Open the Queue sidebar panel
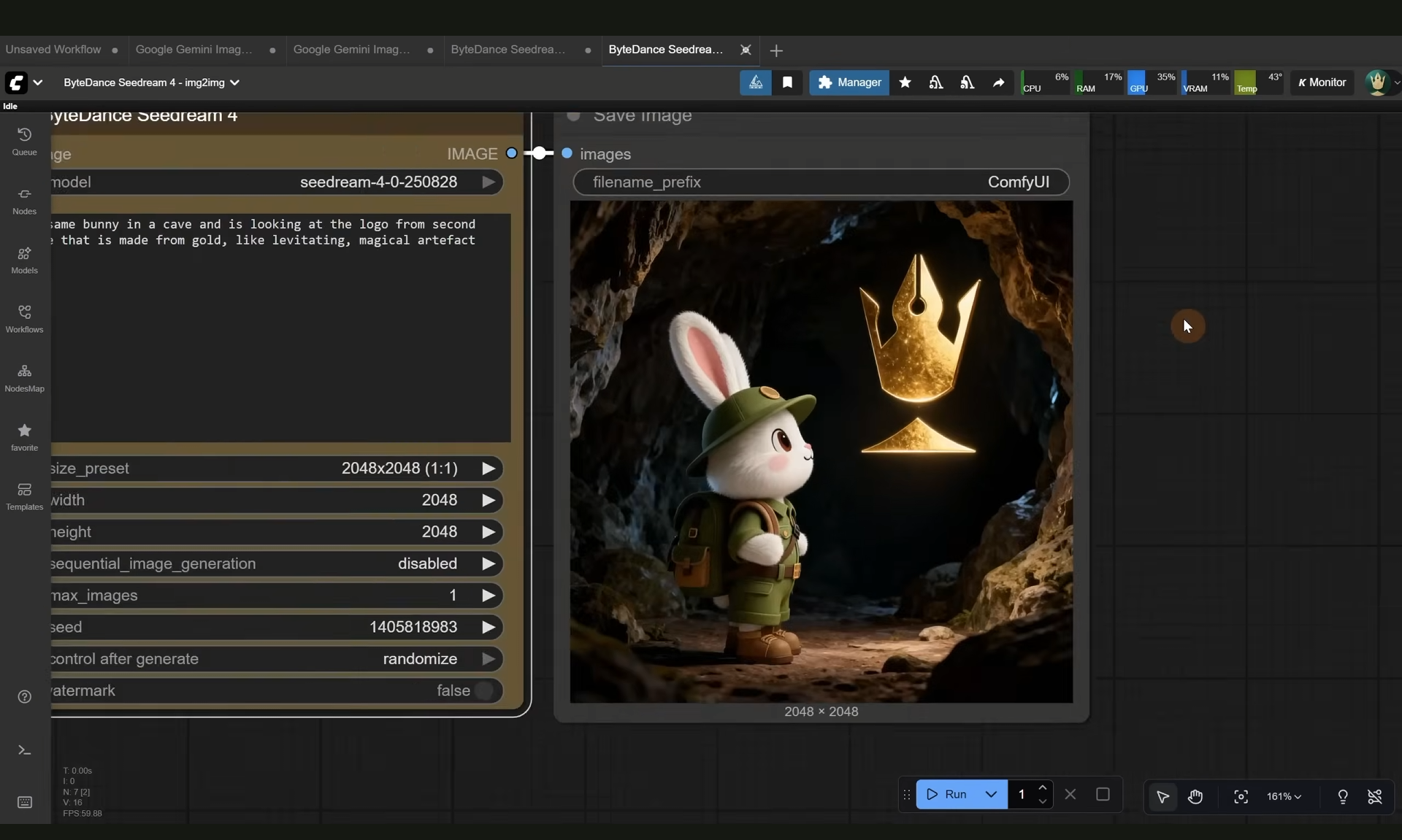The height and width of the screenshot is (840, 1402). 24,141
